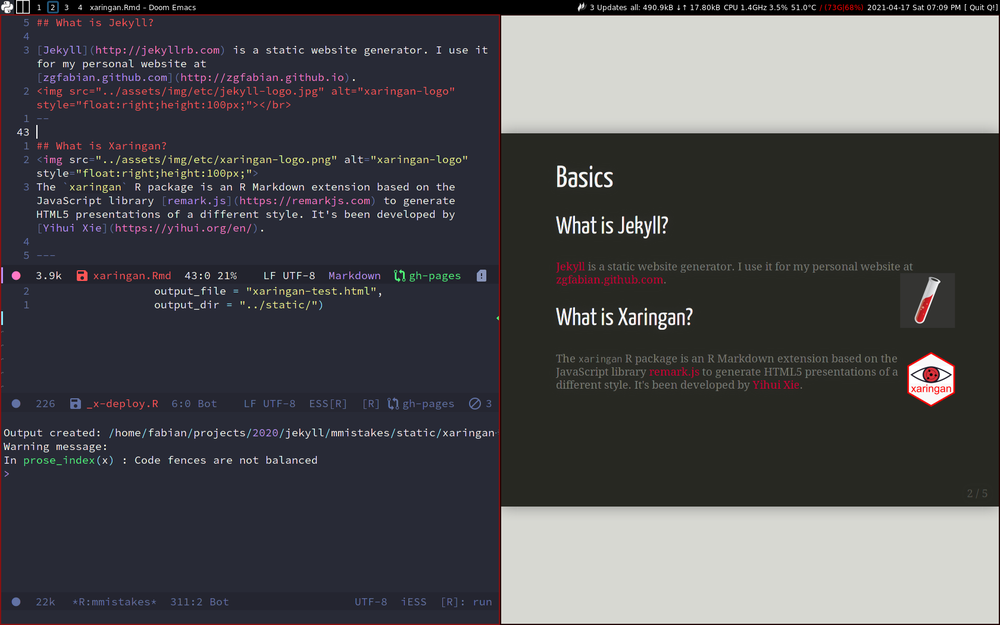Click the output_dir line in _x-deploy.R
Viewport: 1000px width, 625px height.
[239, 305]
